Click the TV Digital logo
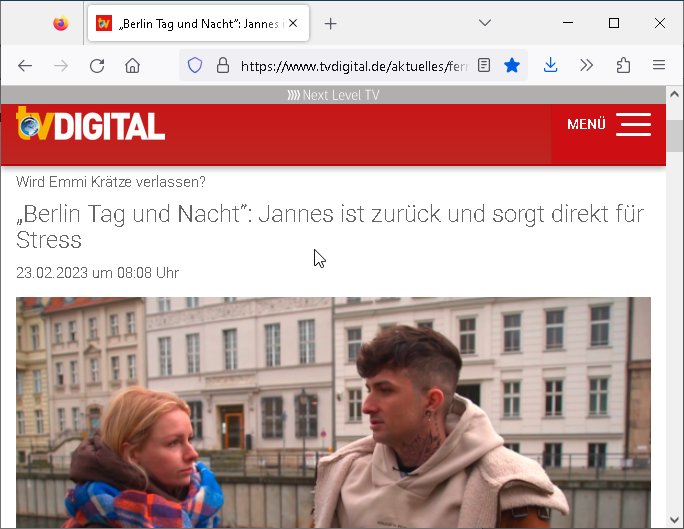The width and height of the screenshot is (684, 529). coord(91,126)
